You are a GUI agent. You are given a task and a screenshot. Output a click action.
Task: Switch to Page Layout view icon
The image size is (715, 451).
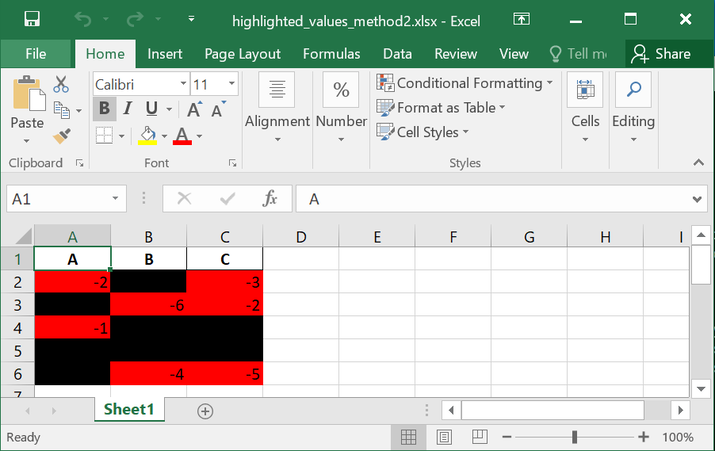(x=444, y=437)
